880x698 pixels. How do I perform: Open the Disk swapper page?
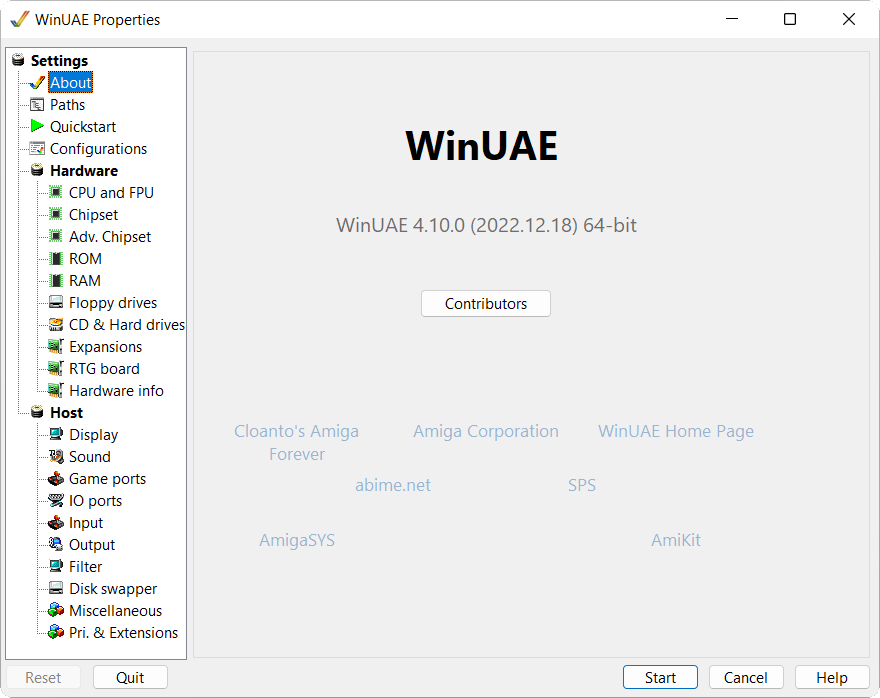(113, 589)
